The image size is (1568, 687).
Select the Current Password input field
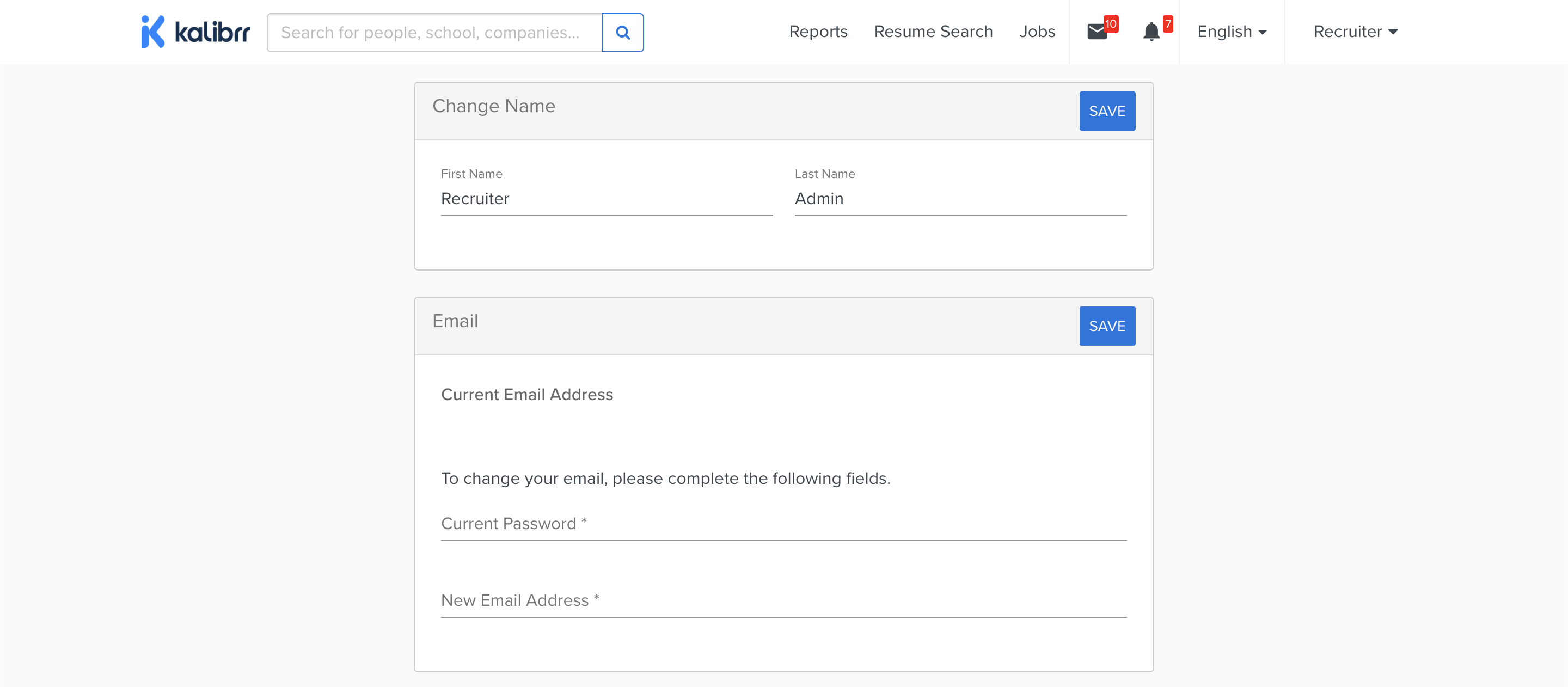click(783, 524)
